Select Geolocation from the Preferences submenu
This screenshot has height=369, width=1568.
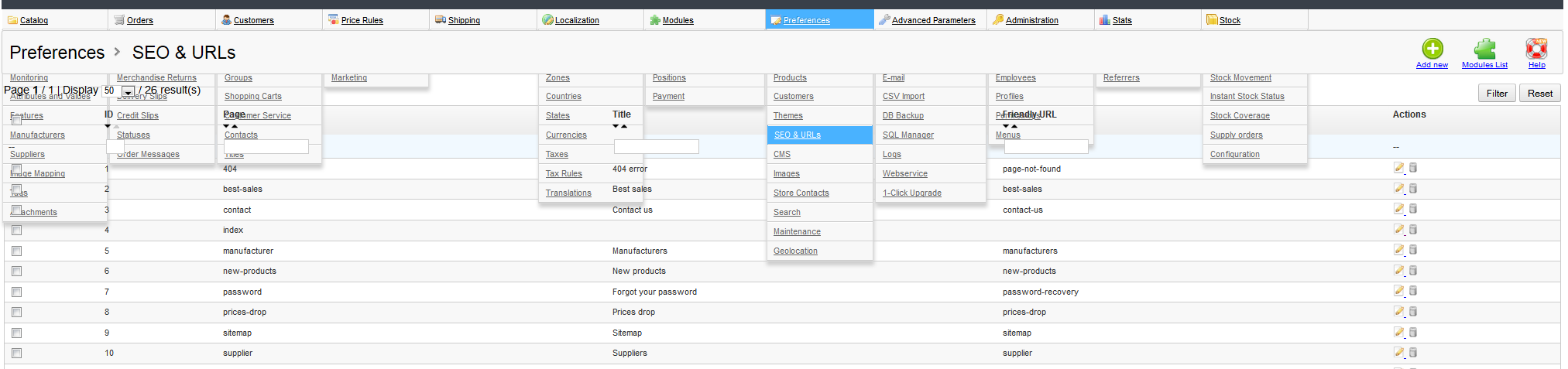click(x=795, y=251)
